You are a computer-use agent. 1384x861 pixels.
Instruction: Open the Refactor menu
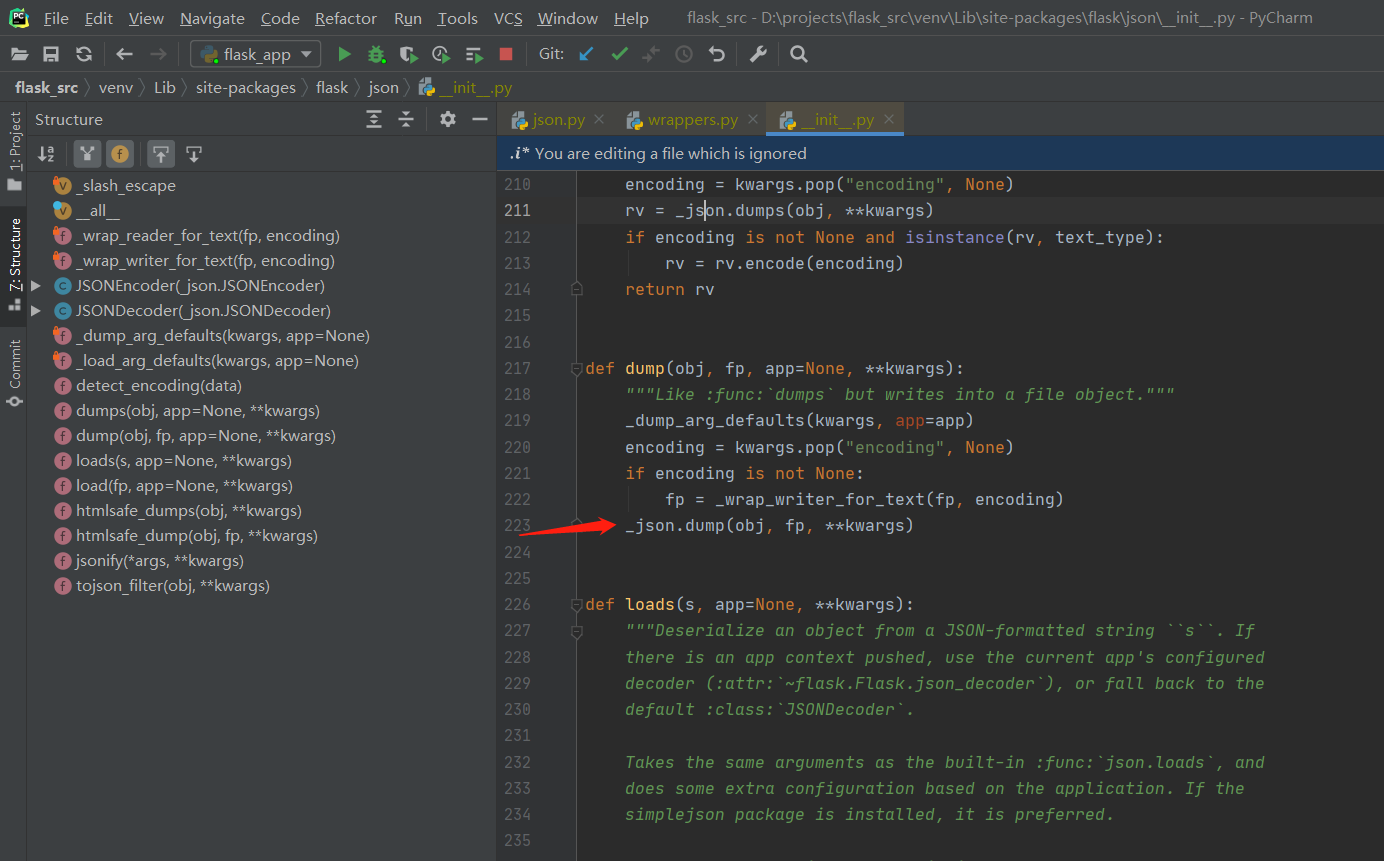[346, 18]
